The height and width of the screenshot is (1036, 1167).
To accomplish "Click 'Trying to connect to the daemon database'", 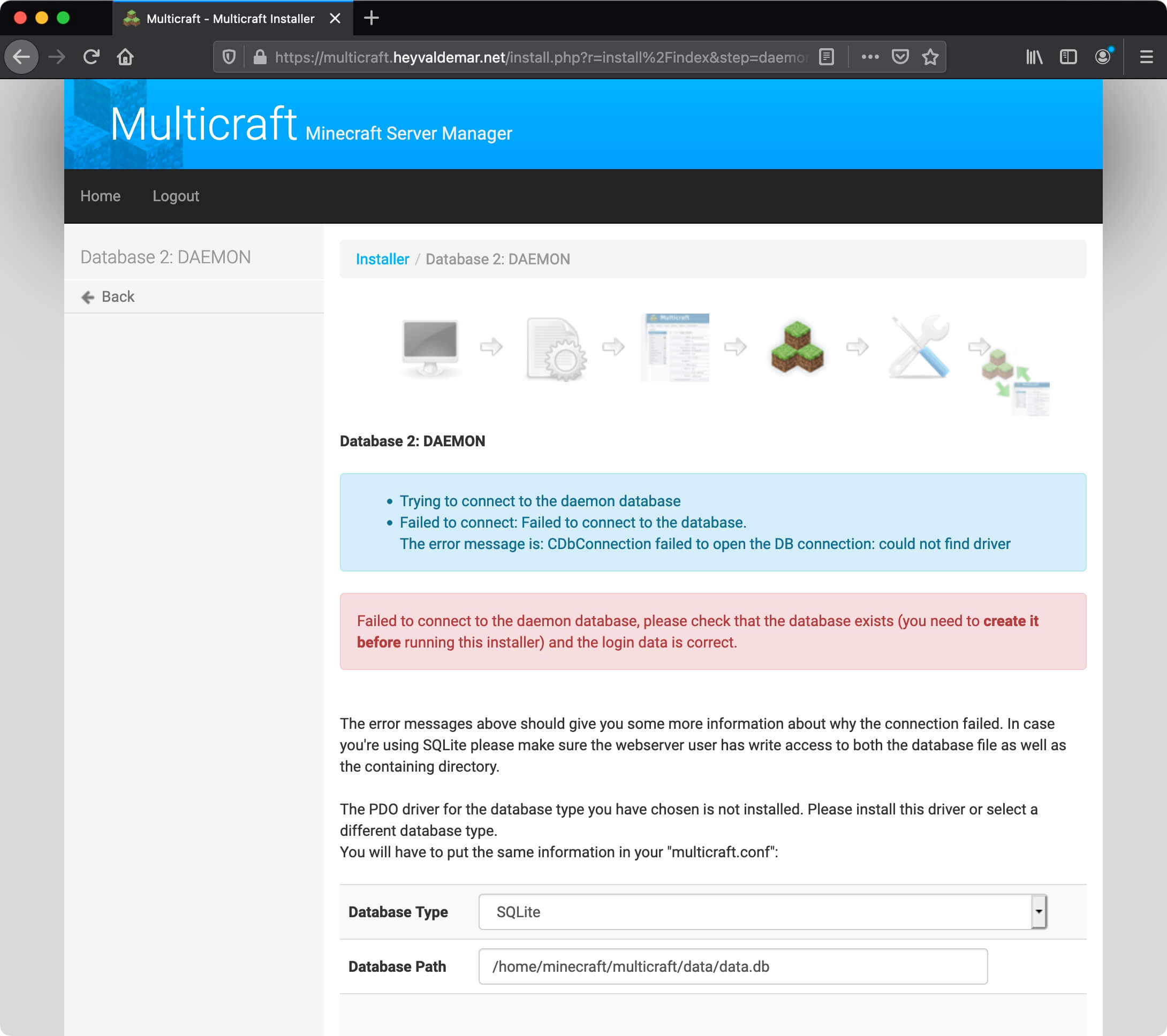I will [540, 501].
